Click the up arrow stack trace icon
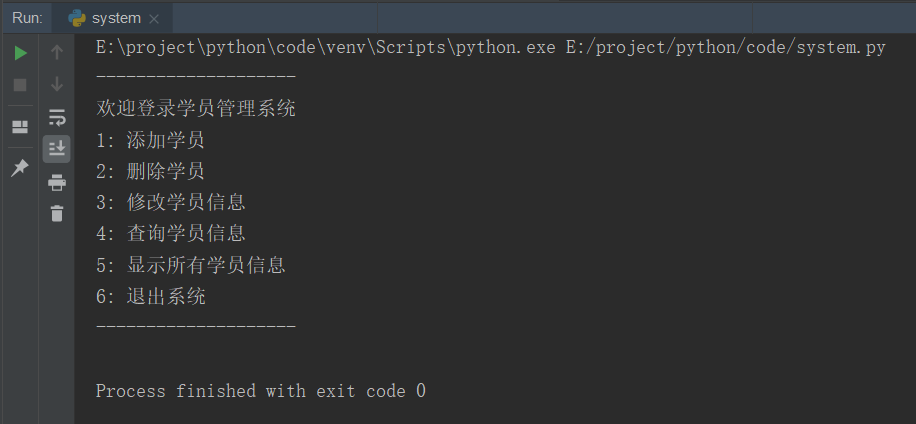The image size is (916, 424). (x=57, y=53)
